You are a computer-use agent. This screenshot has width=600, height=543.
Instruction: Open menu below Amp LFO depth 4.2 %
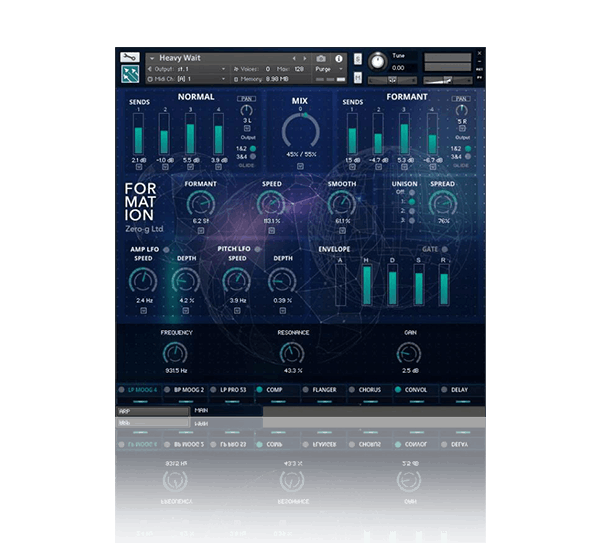(186, 311)
